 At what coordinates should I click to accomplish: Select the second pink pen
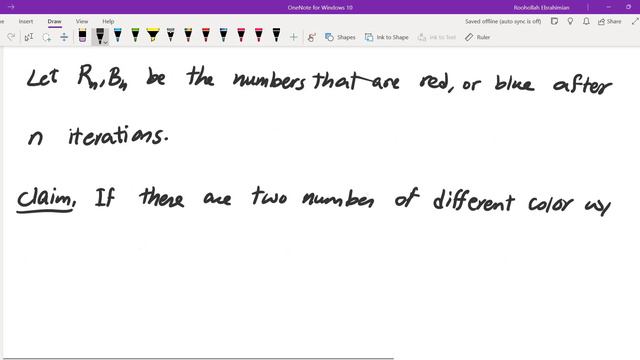click(x=259, y=36)
